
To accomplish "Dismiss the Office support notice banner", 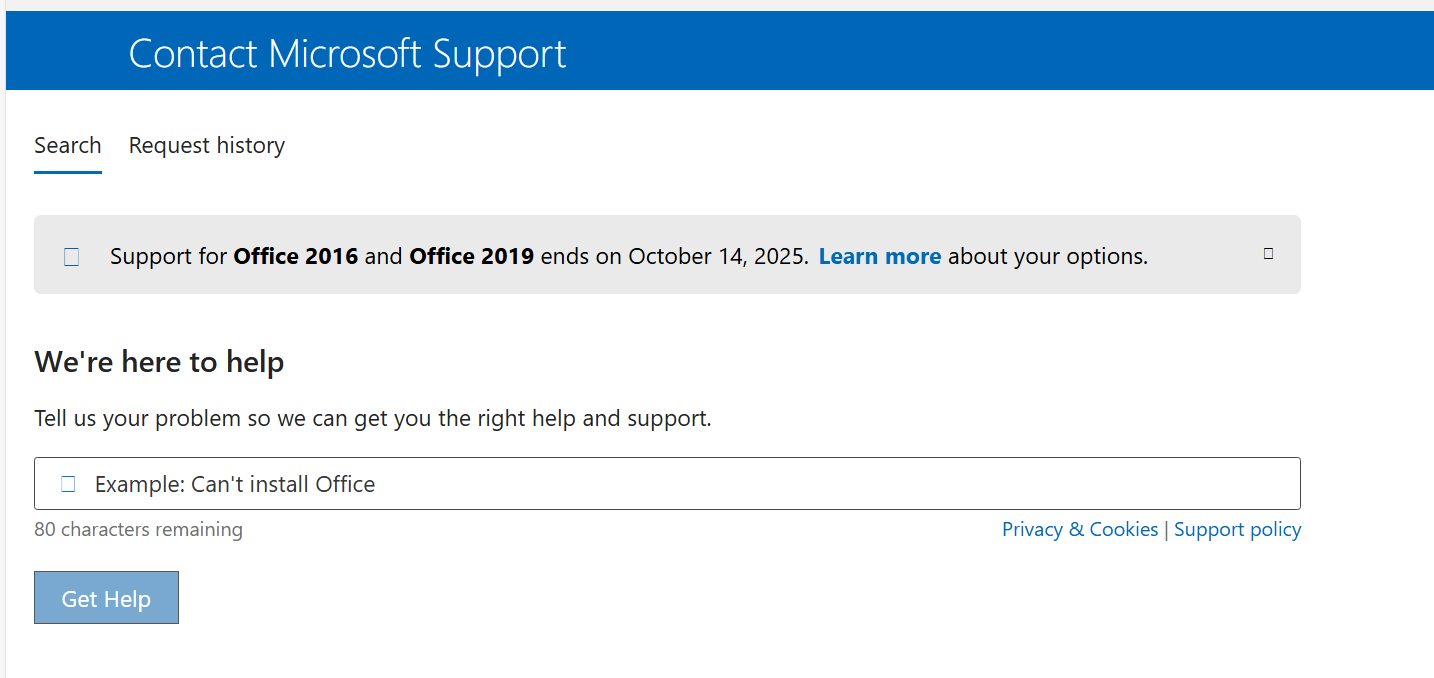I will (1268, 254).
